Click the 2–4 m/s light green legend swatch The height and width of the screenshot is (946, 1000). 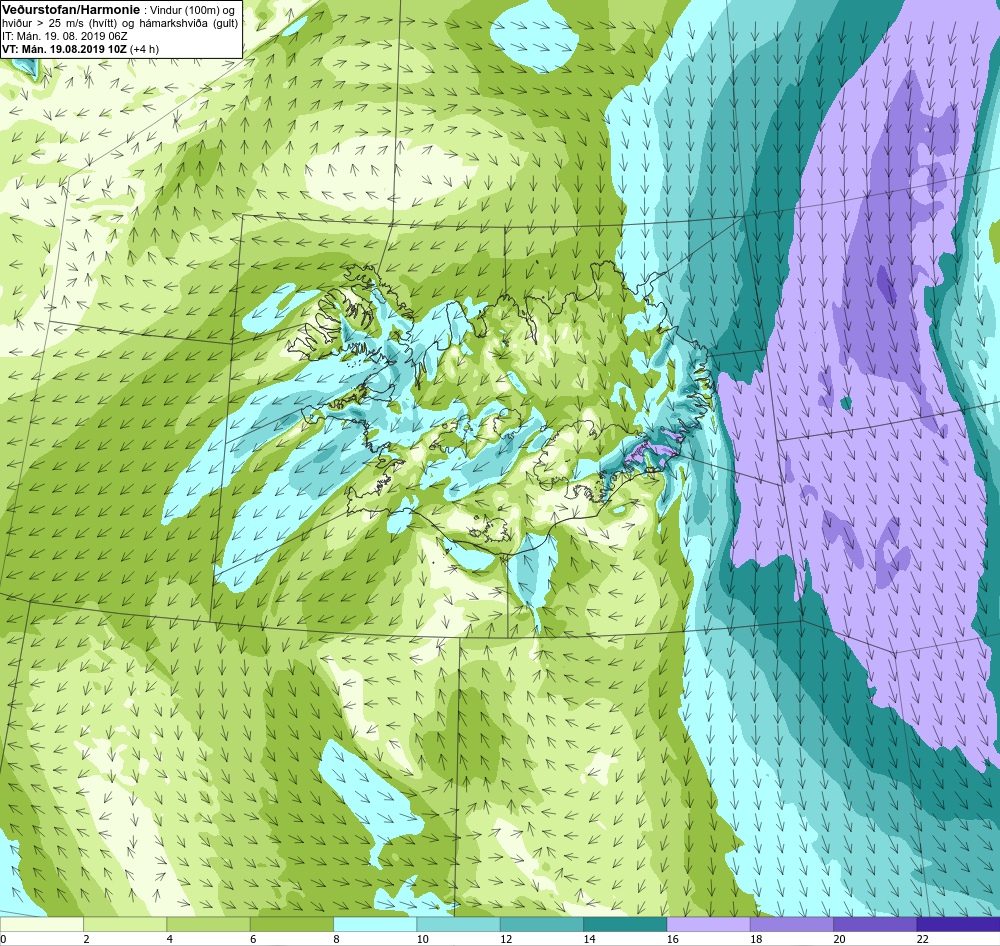pos(125,924)
